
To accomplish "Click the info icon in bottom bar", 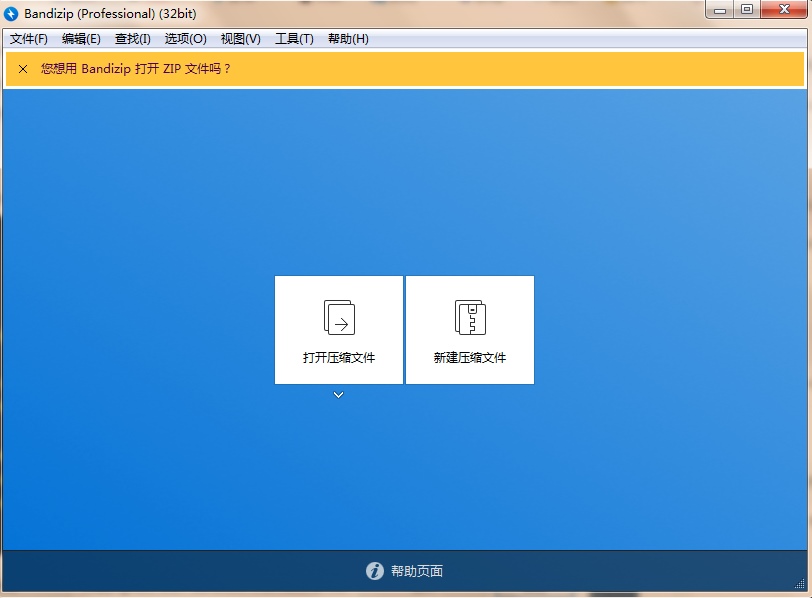I will (375, 571).
